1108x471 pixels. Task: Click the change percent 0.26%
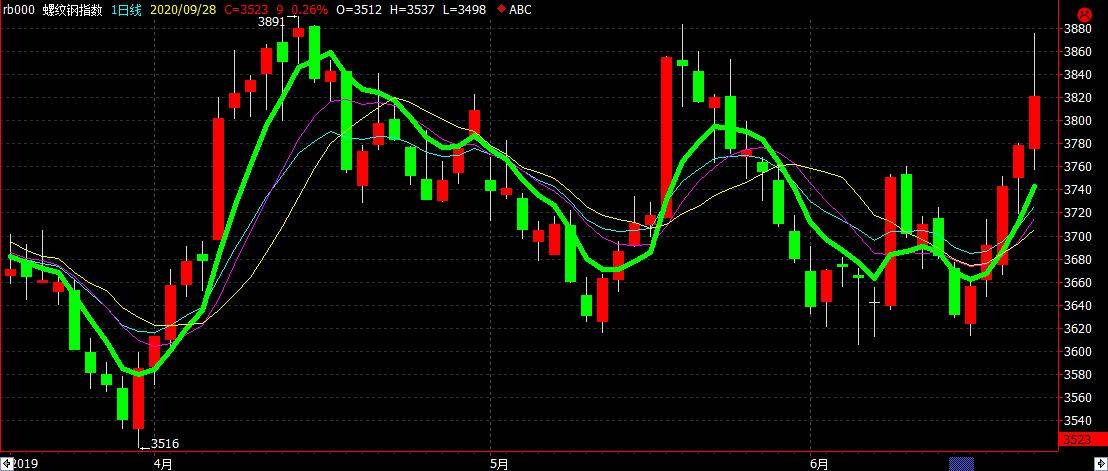click(310, 9)
